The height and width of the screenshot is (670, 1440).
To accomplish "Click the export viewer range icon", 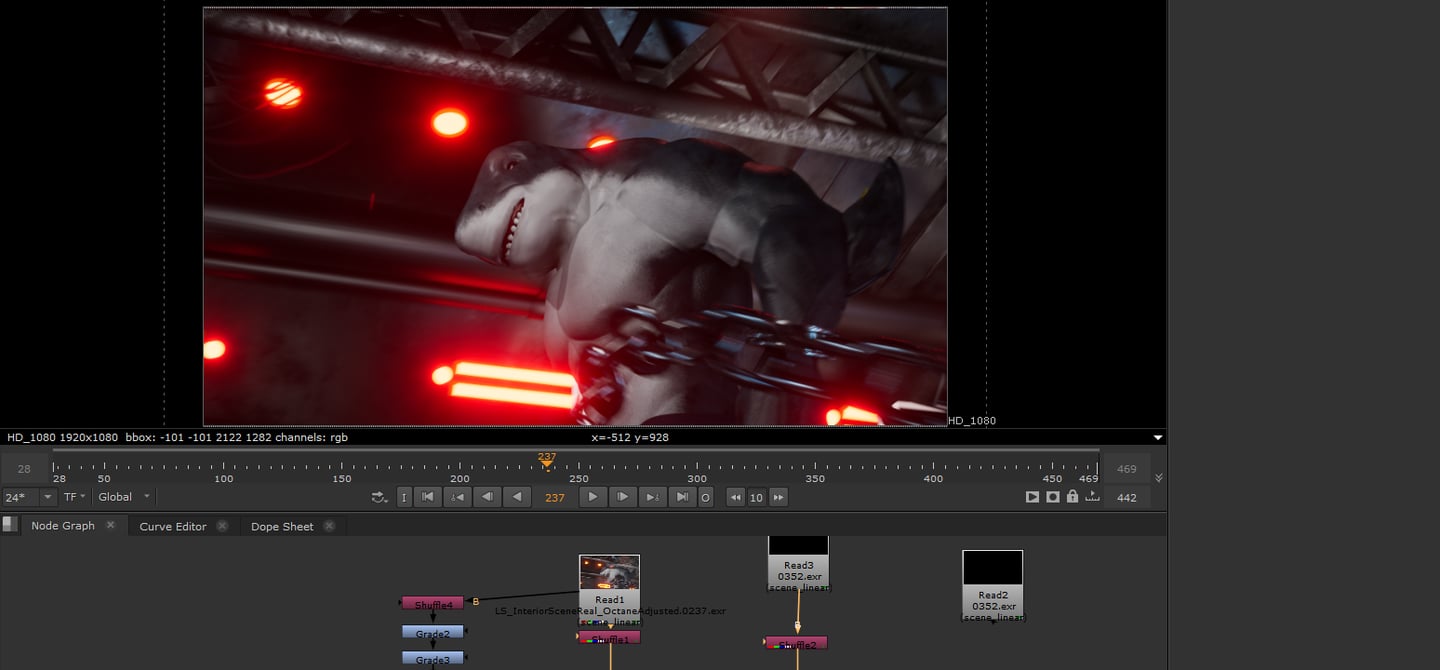I will click(x=1092, y=497).
